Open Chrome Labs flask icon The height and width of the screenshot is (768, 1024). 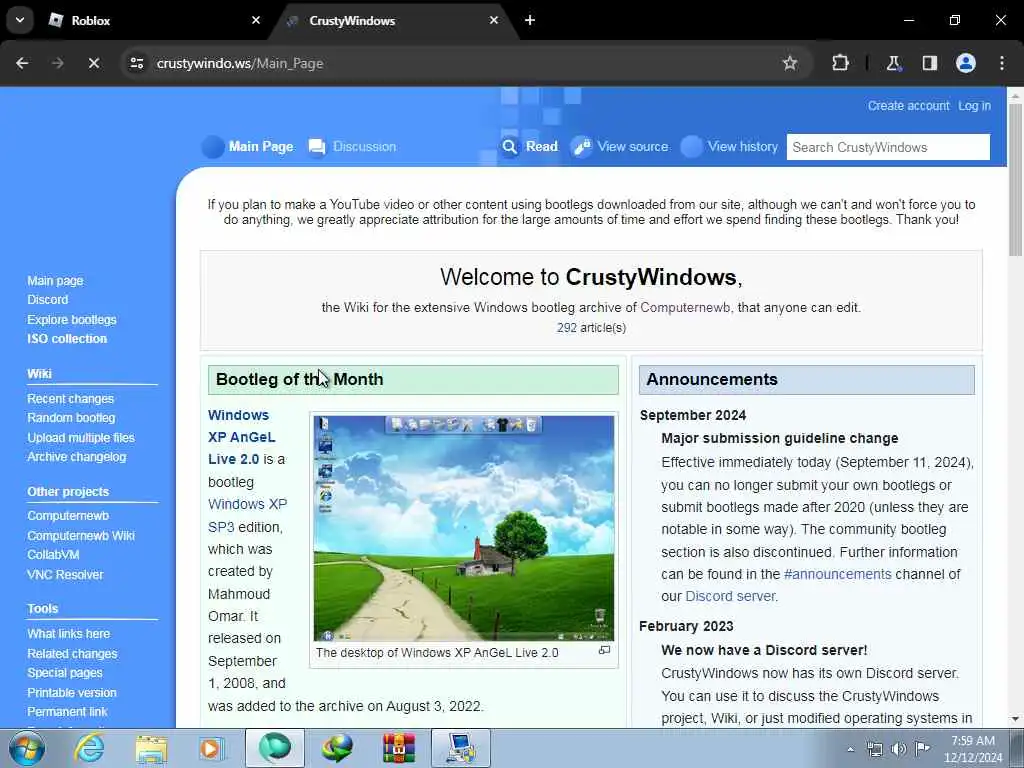[893, 63]
